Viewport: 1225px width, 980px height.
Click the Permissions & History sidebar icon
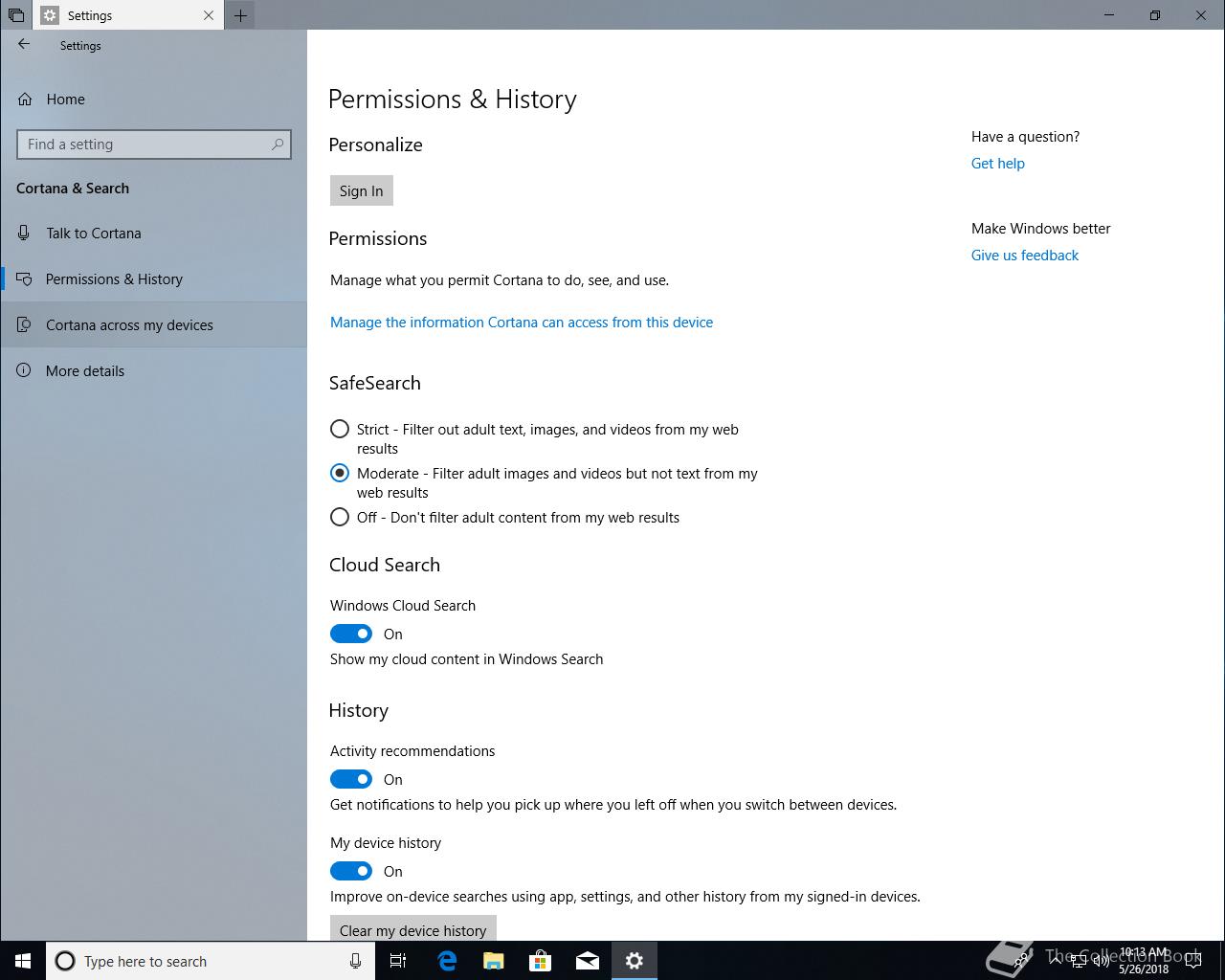24,279
